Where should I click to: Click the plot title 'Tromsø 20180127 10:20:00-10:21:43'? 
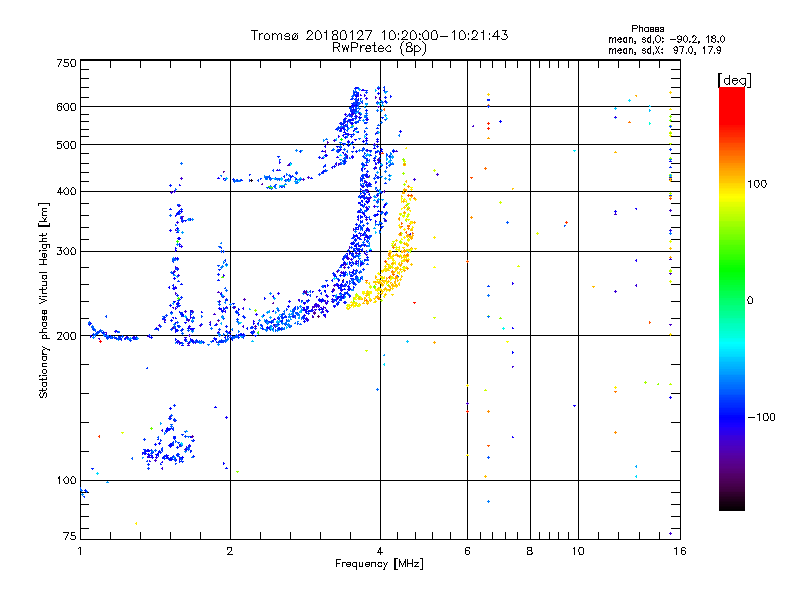point(379,35)
